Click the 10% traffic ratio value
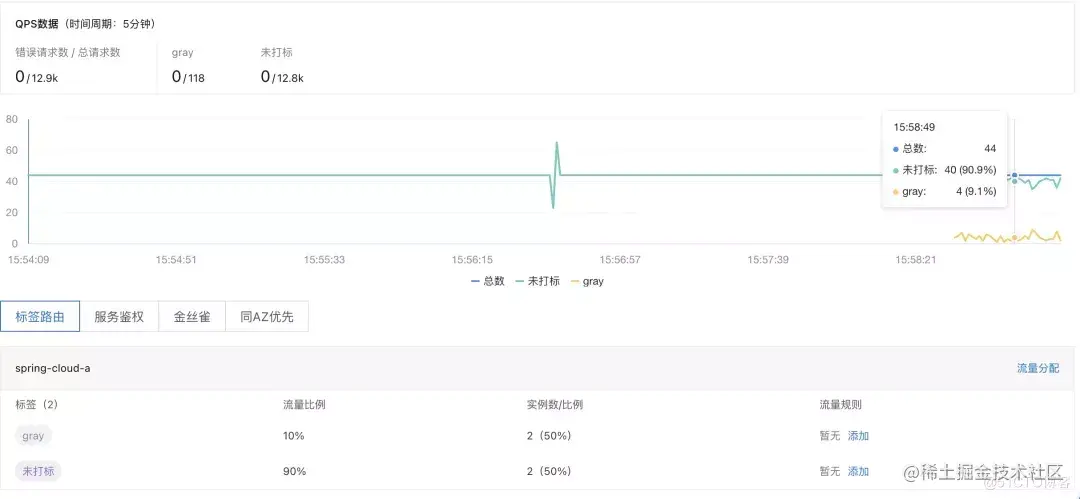Image resolution: width=1080 pixels, height=499 pixels. point(293,436)
